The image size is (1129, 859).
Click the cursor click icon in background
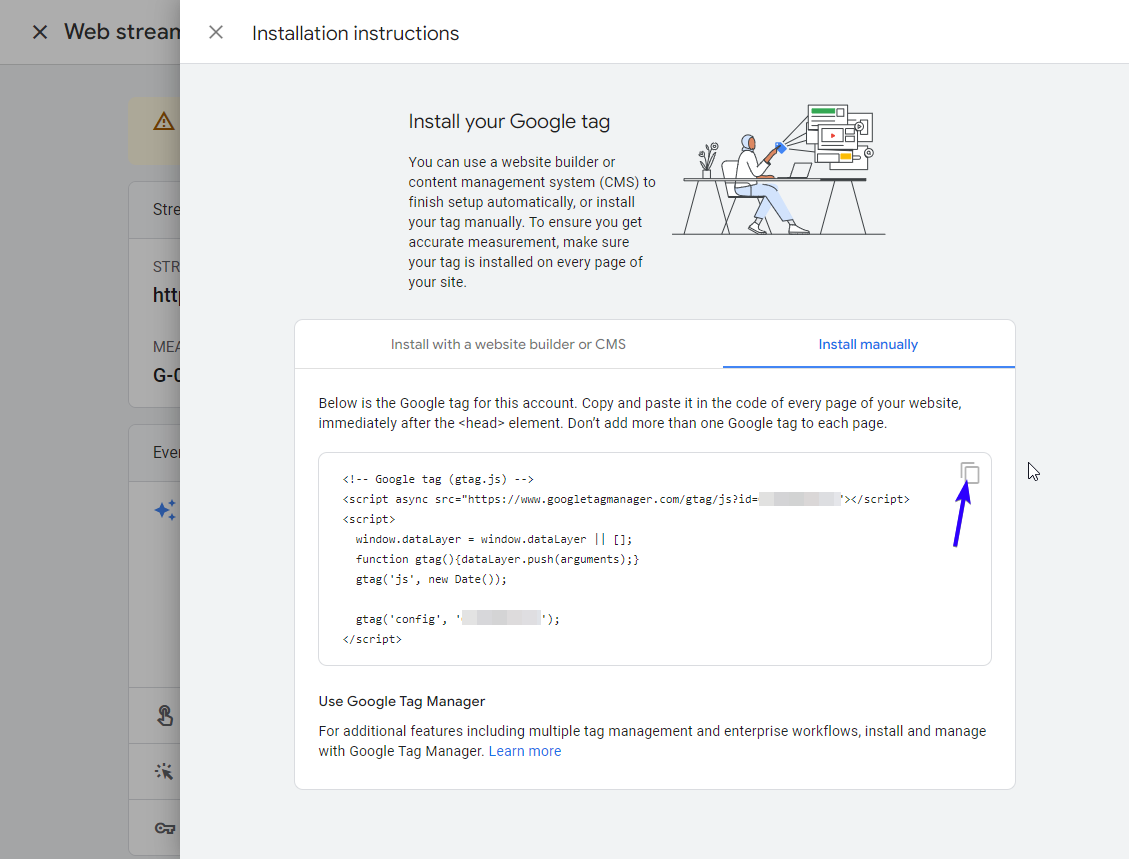(164, 771)
